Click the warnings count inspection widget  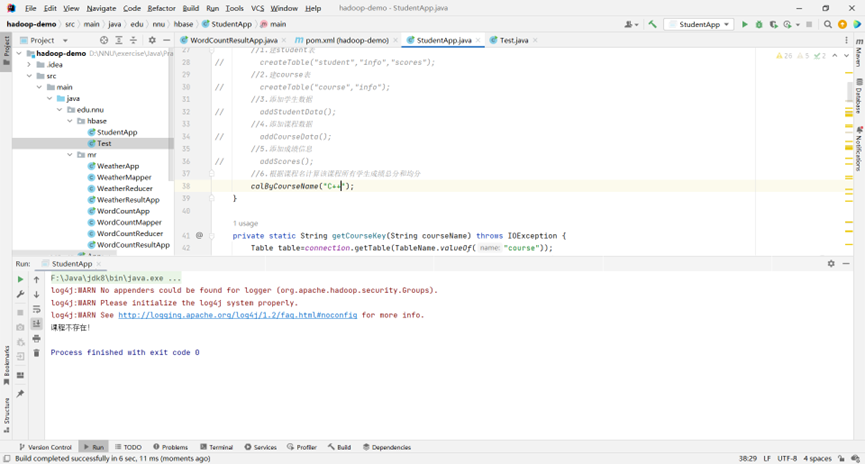(800, 56)
